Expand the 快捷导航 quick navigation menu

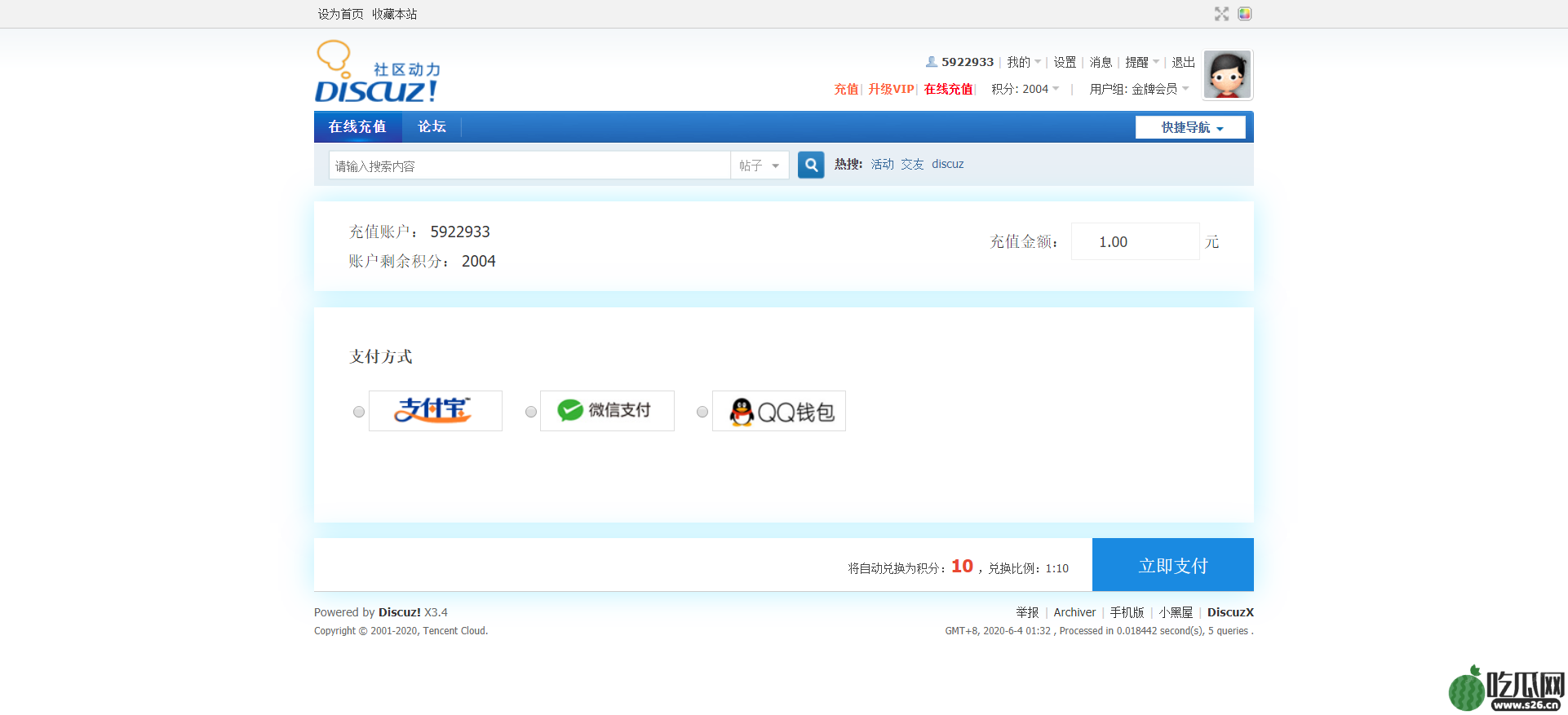point(1190,127)
